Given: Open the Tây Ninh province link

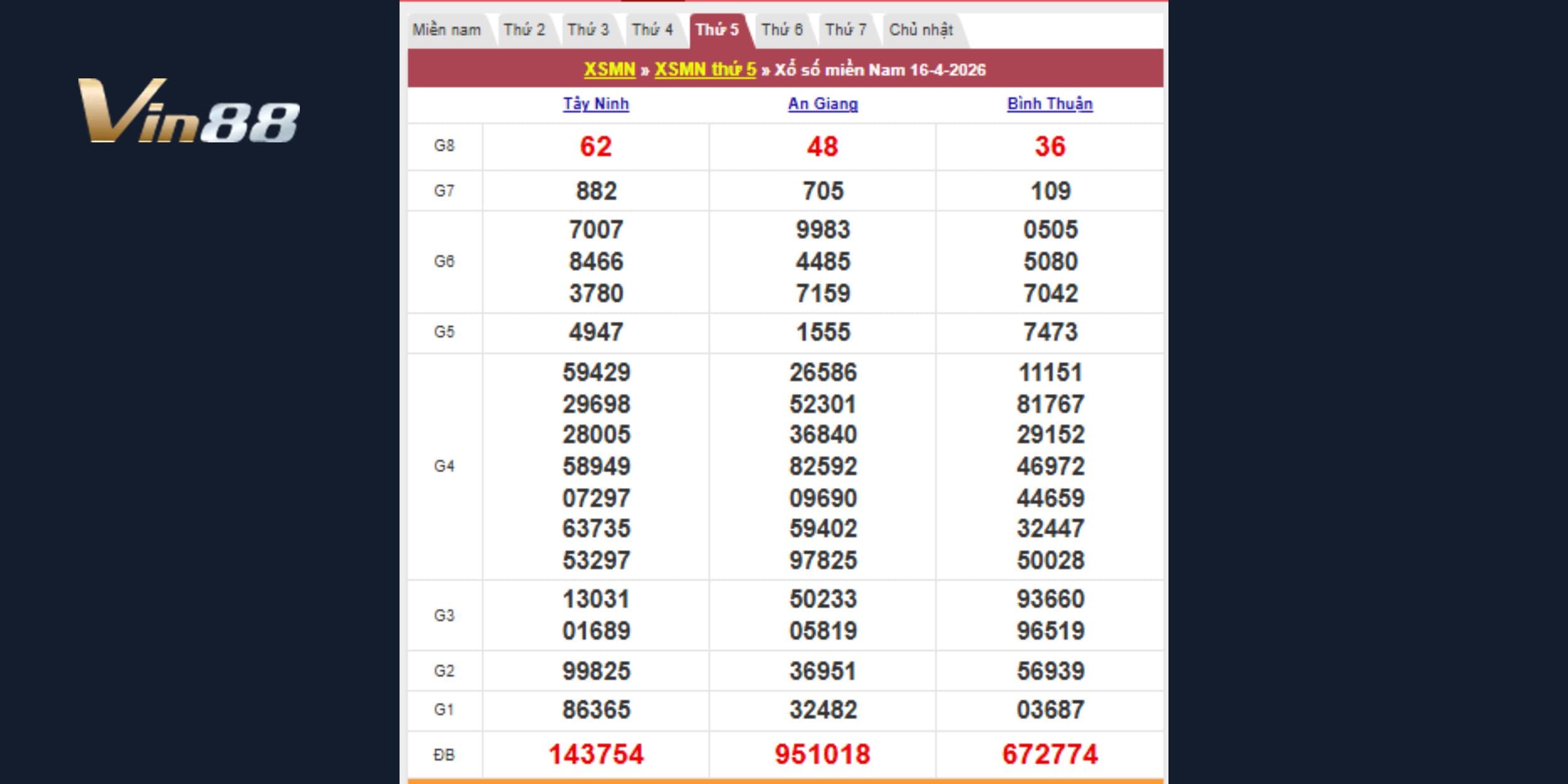Looking at the screenshot, I should [596, 104].
